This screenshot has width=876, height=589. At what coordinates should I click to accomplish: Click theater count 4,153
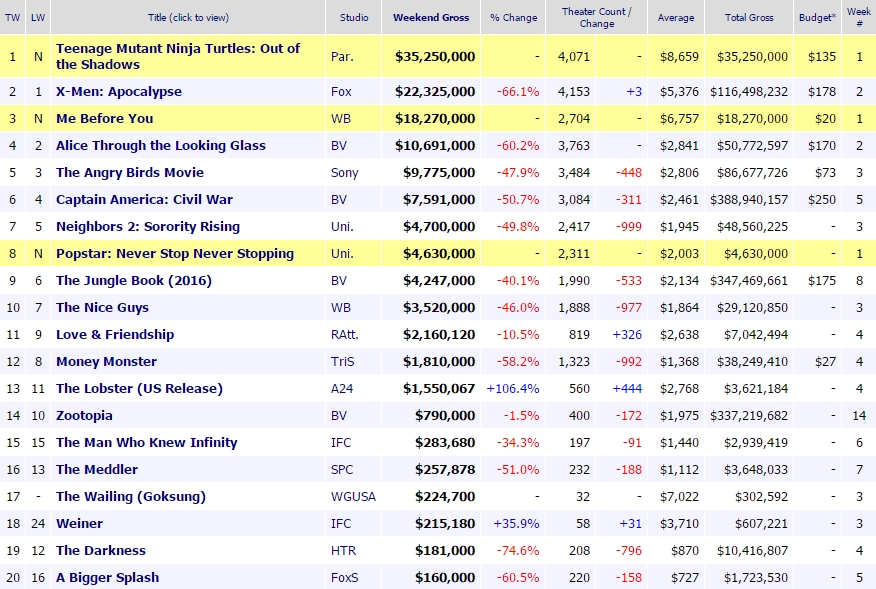click(574, 92)
